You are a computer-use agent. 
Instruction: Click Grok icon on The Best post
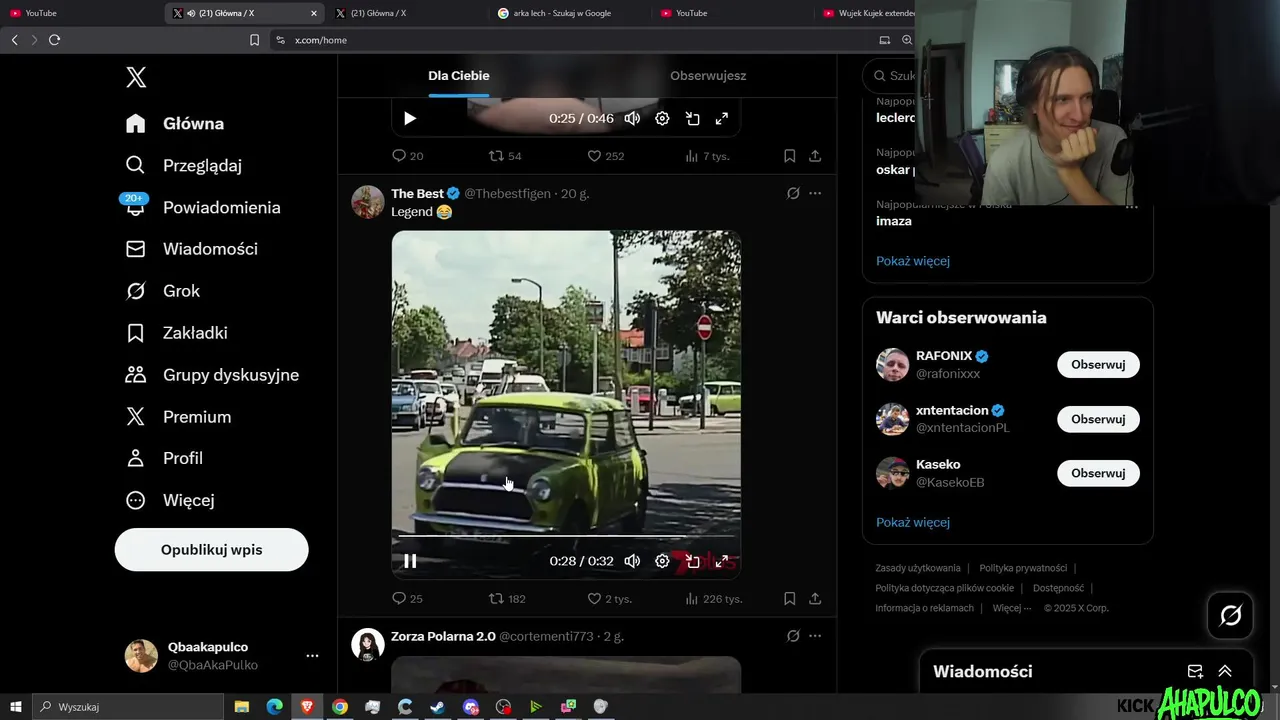pos(793,193)
